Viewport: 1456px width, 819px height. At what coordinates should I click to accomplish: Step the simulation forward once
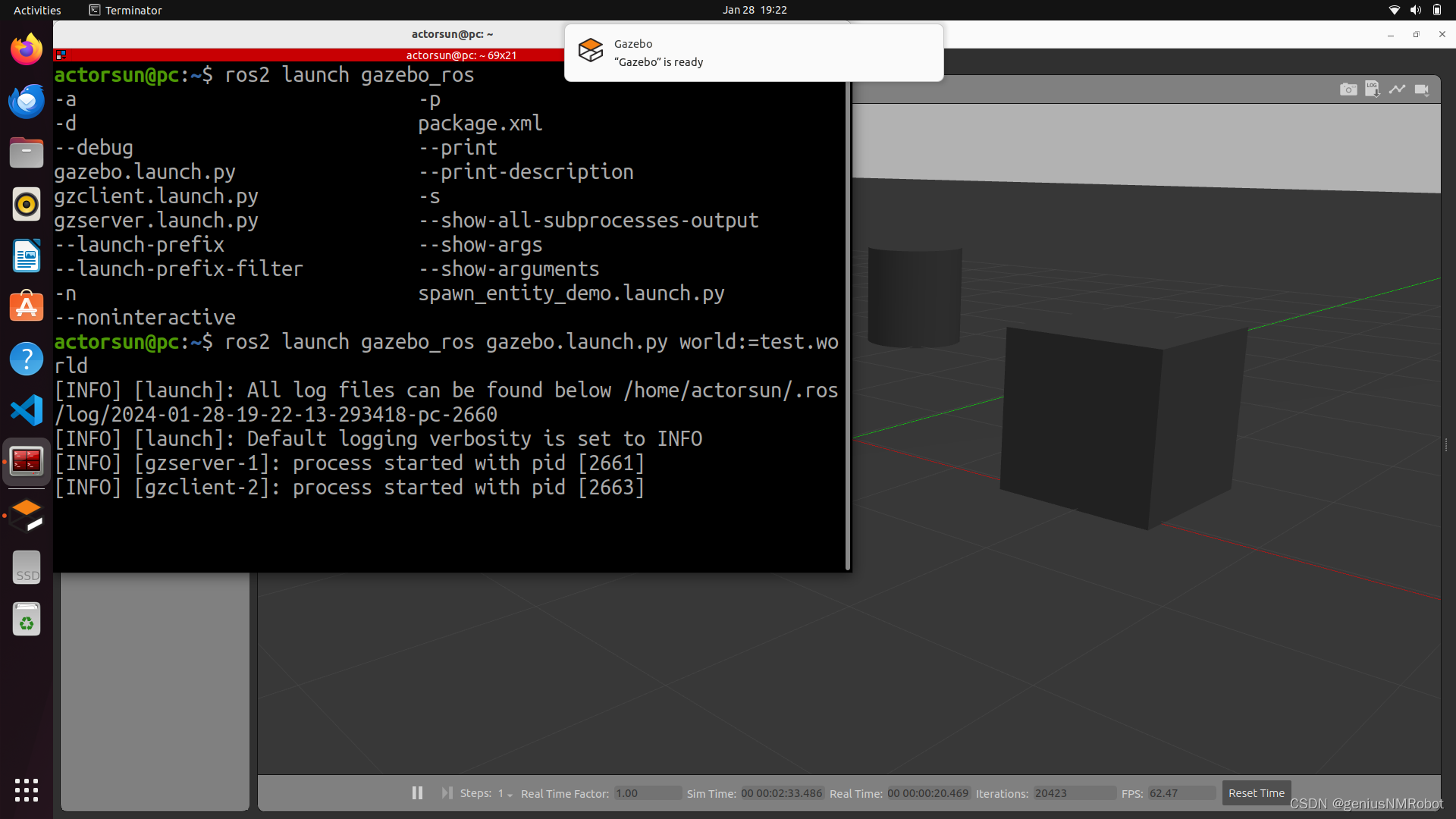tap(447, 792)
